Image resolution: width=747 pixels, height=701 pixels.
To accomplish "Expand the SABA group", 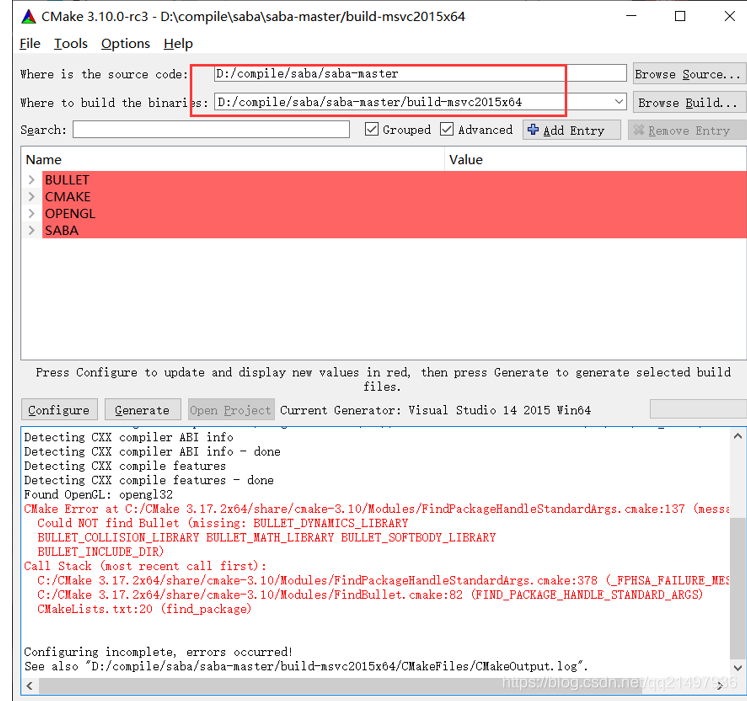I will (31, 230).
